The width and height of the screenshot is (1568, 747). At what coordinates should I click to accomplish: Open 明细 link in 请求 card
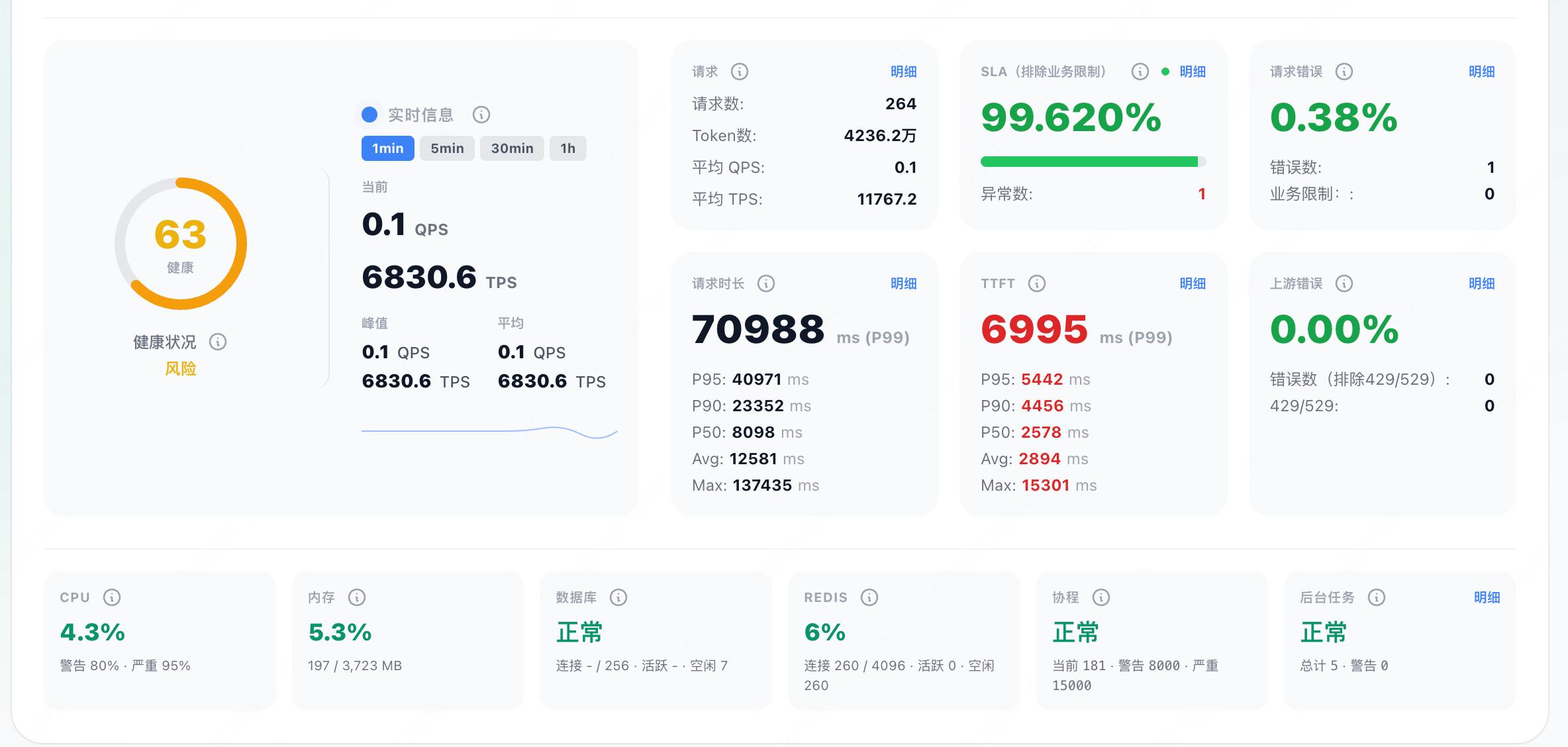click(904, 72)
